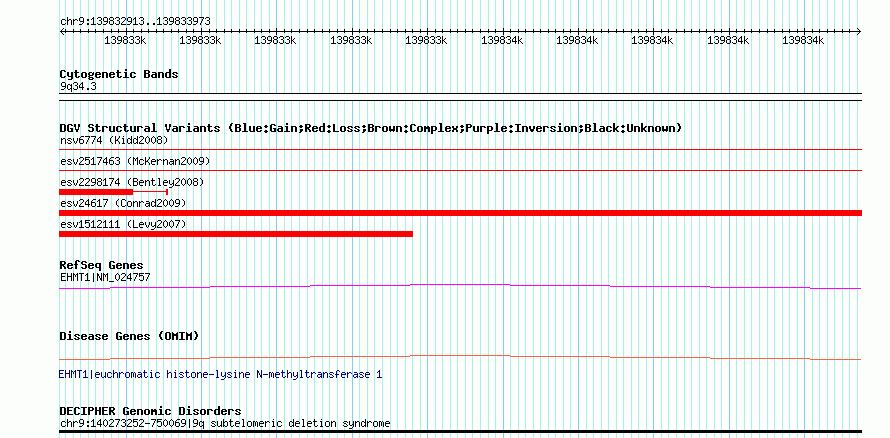
Task: Click the chr9:139832913..139833973 coordinate label
Action: click(135, 22)
